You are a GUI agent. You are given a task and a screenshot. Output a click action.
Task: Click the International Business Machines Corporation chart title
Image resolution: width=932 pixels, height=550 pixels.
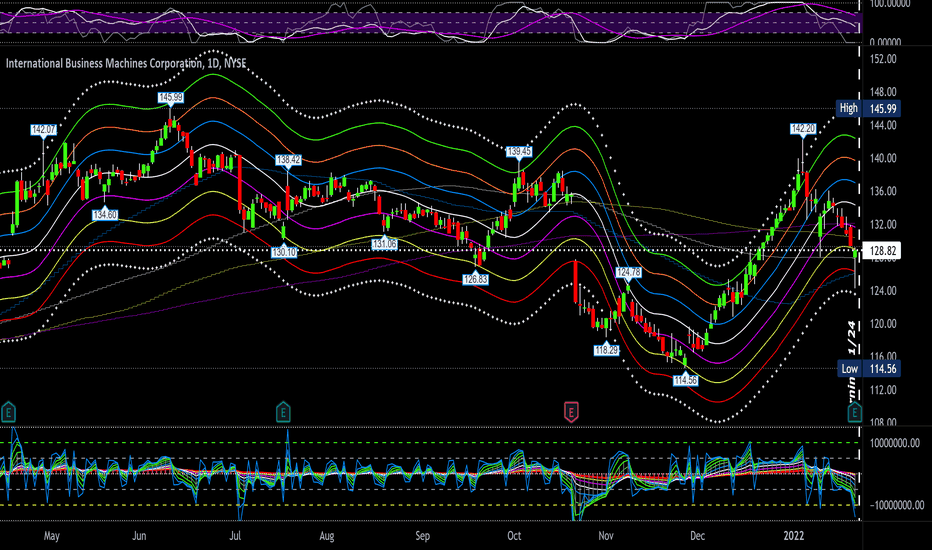click(x=126, y=63)
